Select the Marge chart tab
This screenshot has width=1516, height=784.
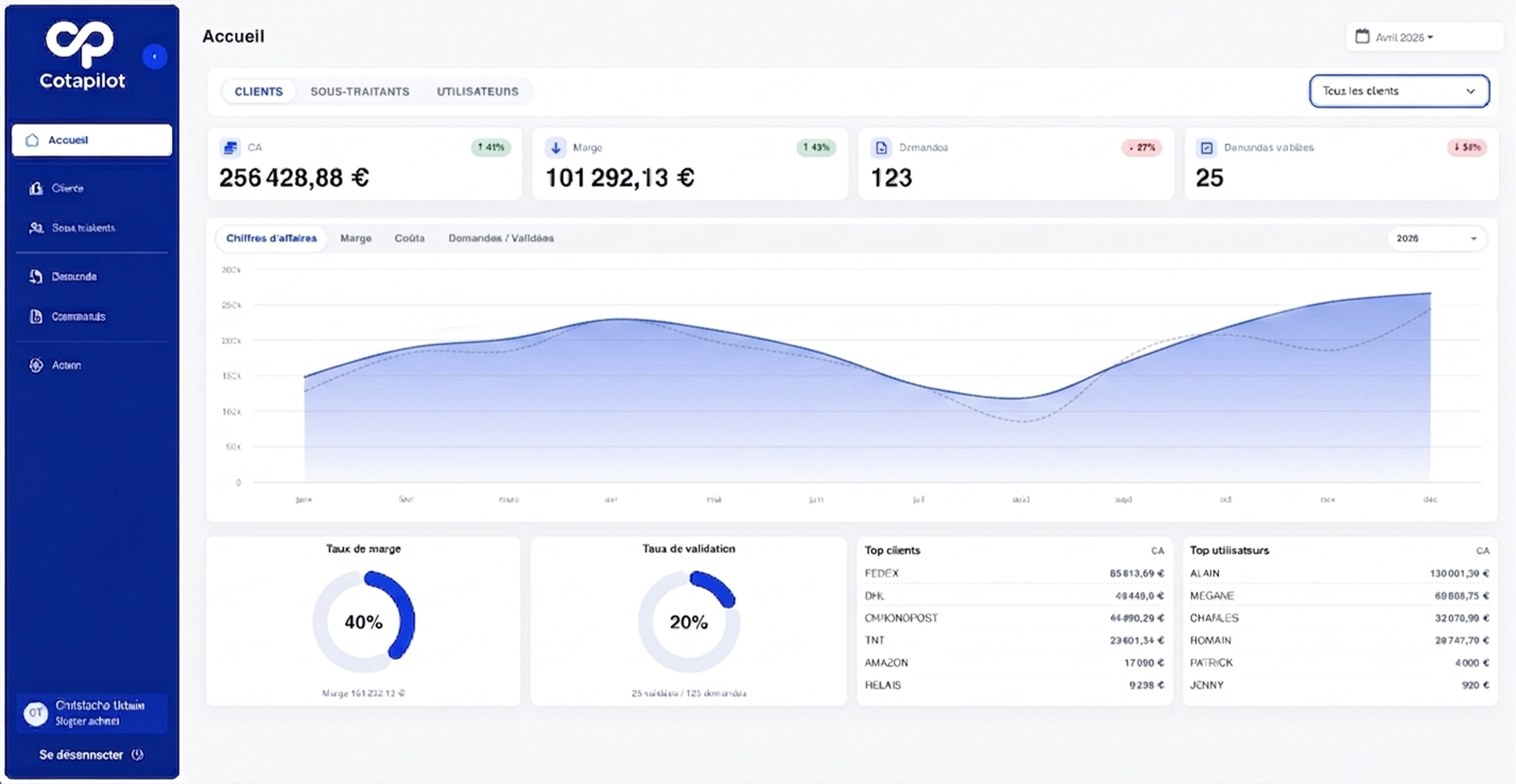[356, 238]
